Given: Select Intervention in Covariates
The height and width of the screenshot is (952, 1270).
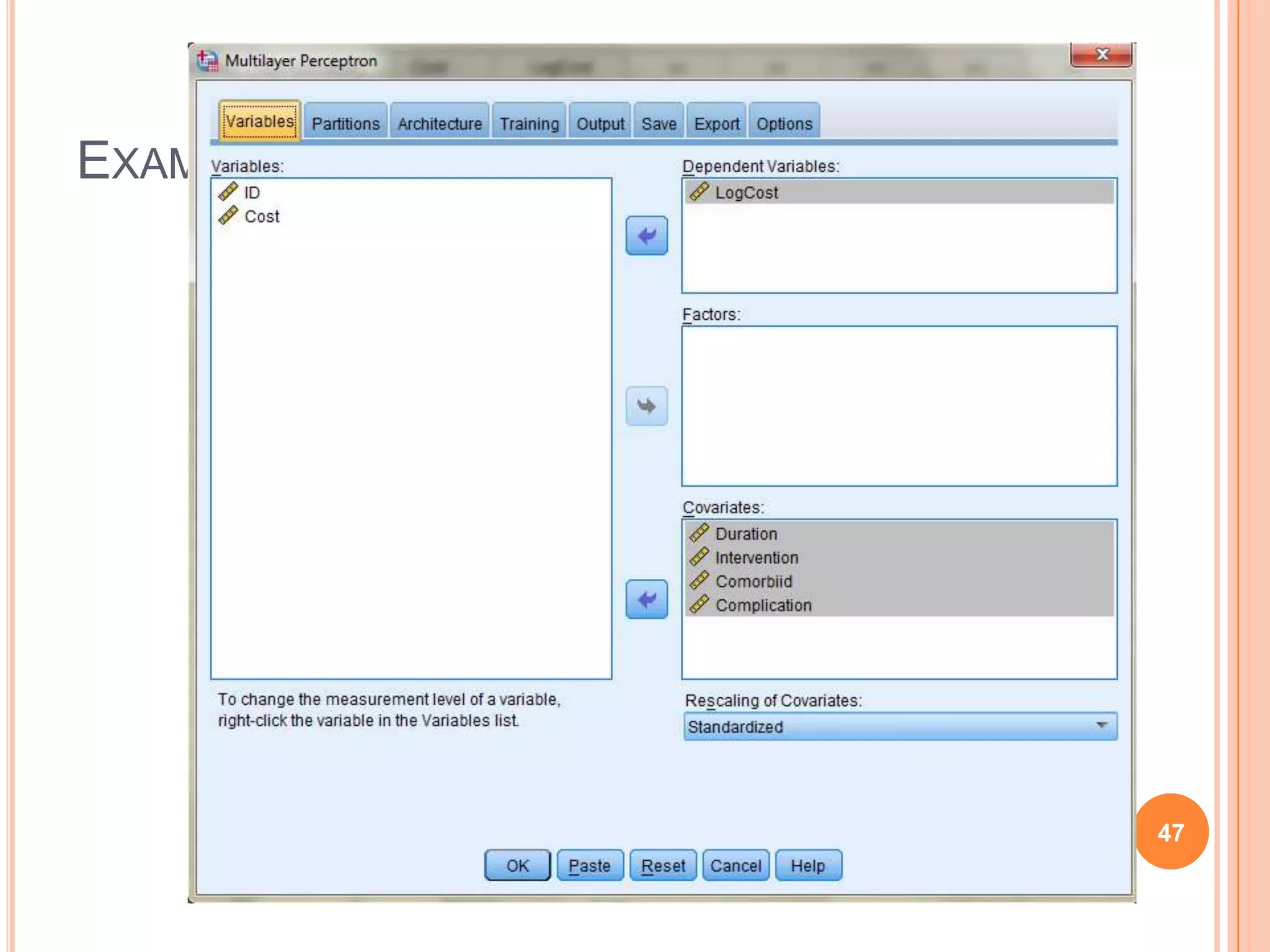Looking at the screenshot, I should (x=900, y=557).
